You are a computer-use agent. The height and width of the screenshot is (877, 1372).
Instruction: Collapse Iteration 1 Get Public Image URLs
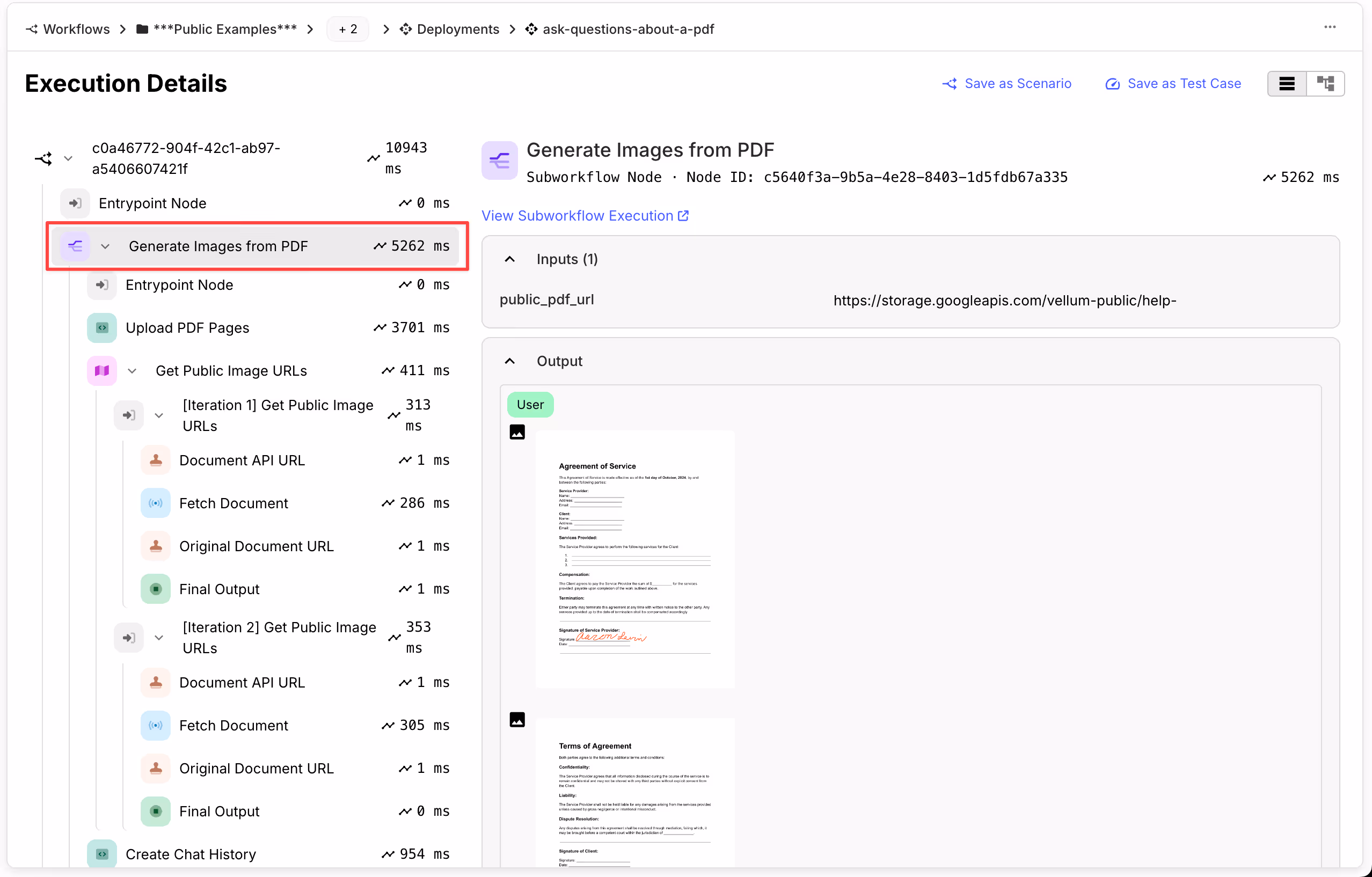[x=159, y=415]
